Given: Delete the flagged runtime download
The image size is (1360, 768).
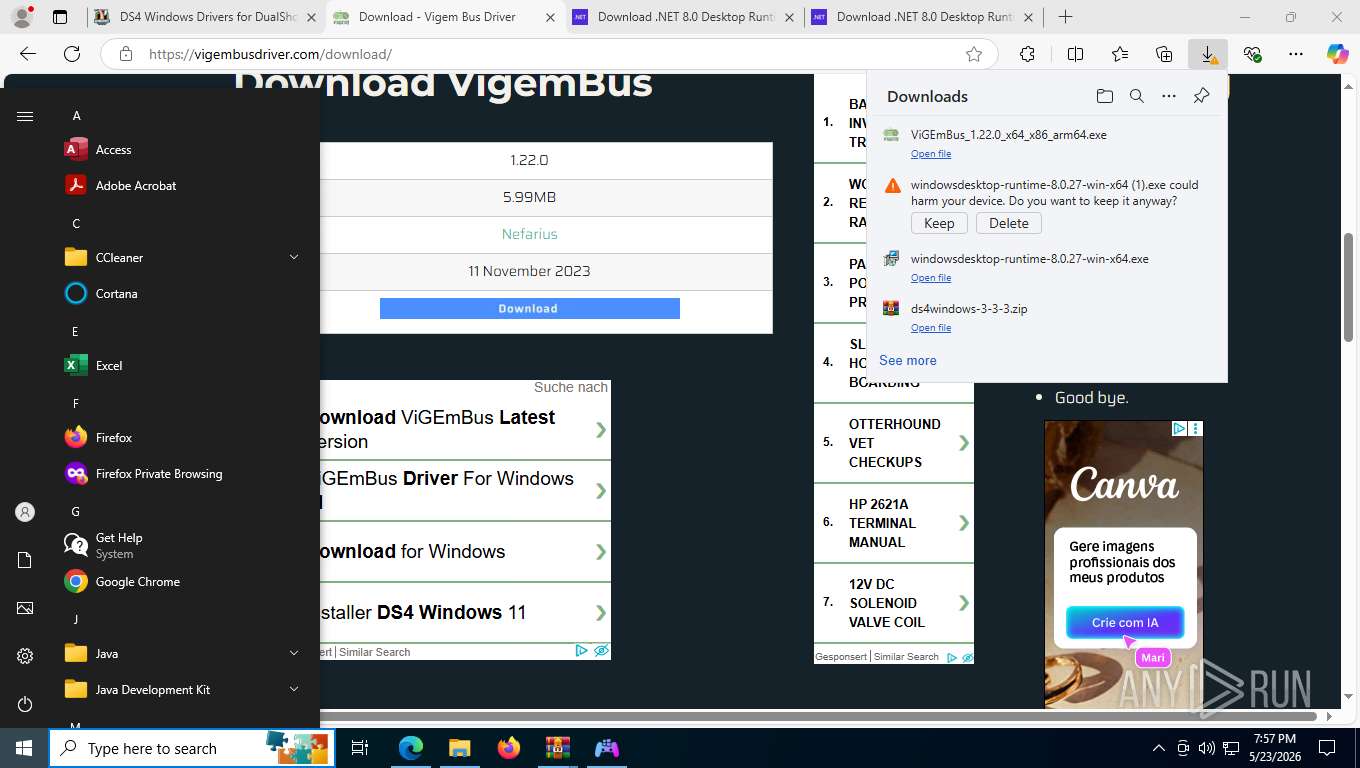Looking at the screenshot, I should (1008, 223).
